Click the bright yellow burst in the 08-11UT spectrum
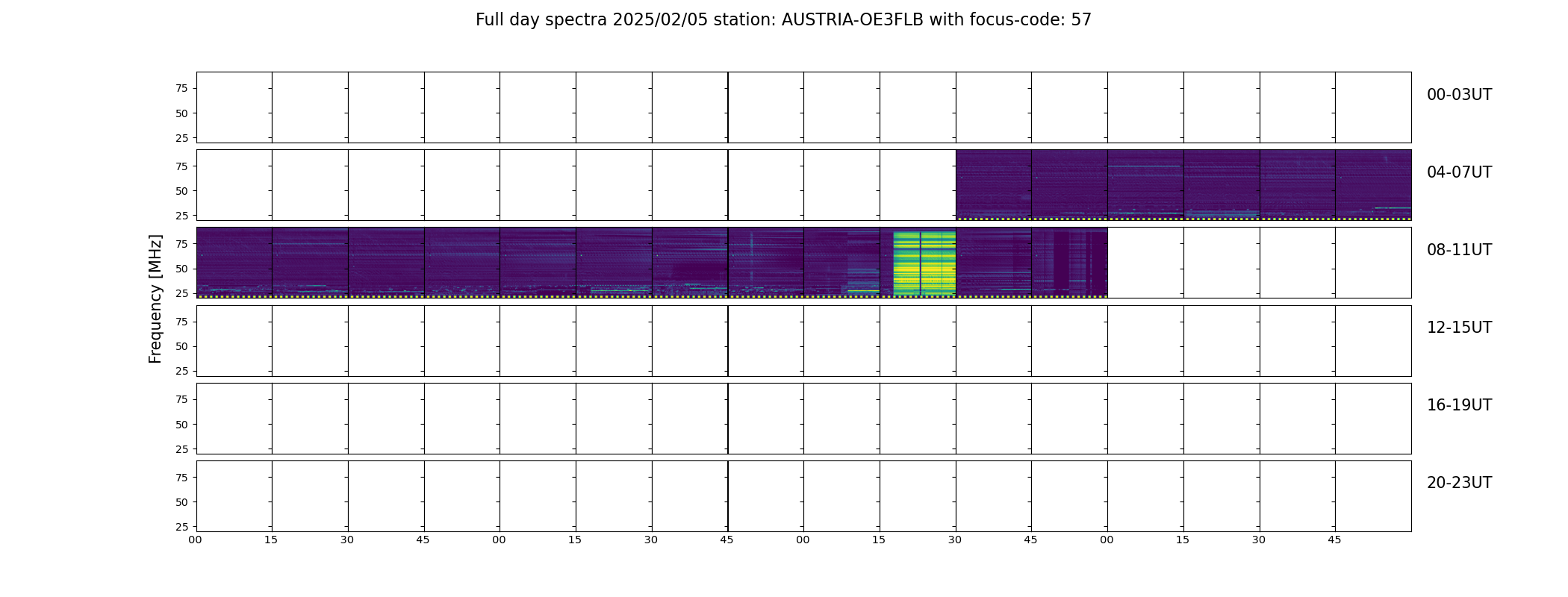 pos(924,263)
